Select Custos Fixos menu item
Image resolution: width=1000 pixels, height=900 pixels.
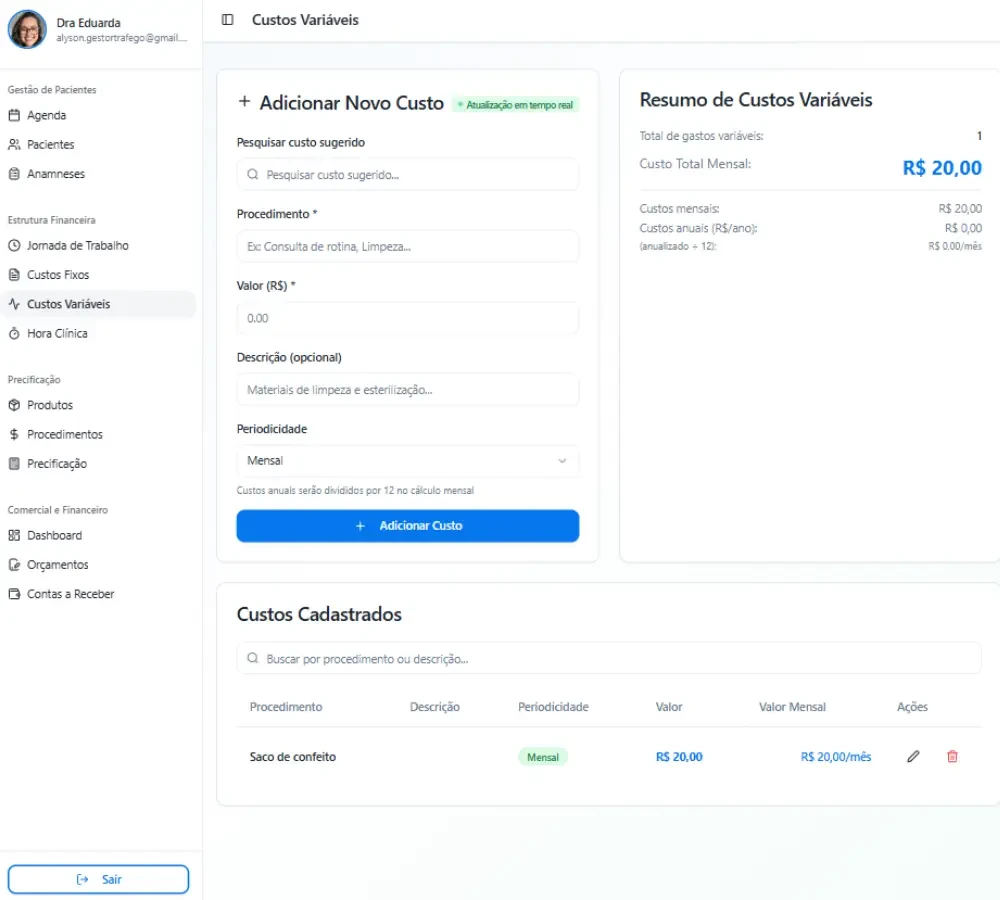(99, 275)
